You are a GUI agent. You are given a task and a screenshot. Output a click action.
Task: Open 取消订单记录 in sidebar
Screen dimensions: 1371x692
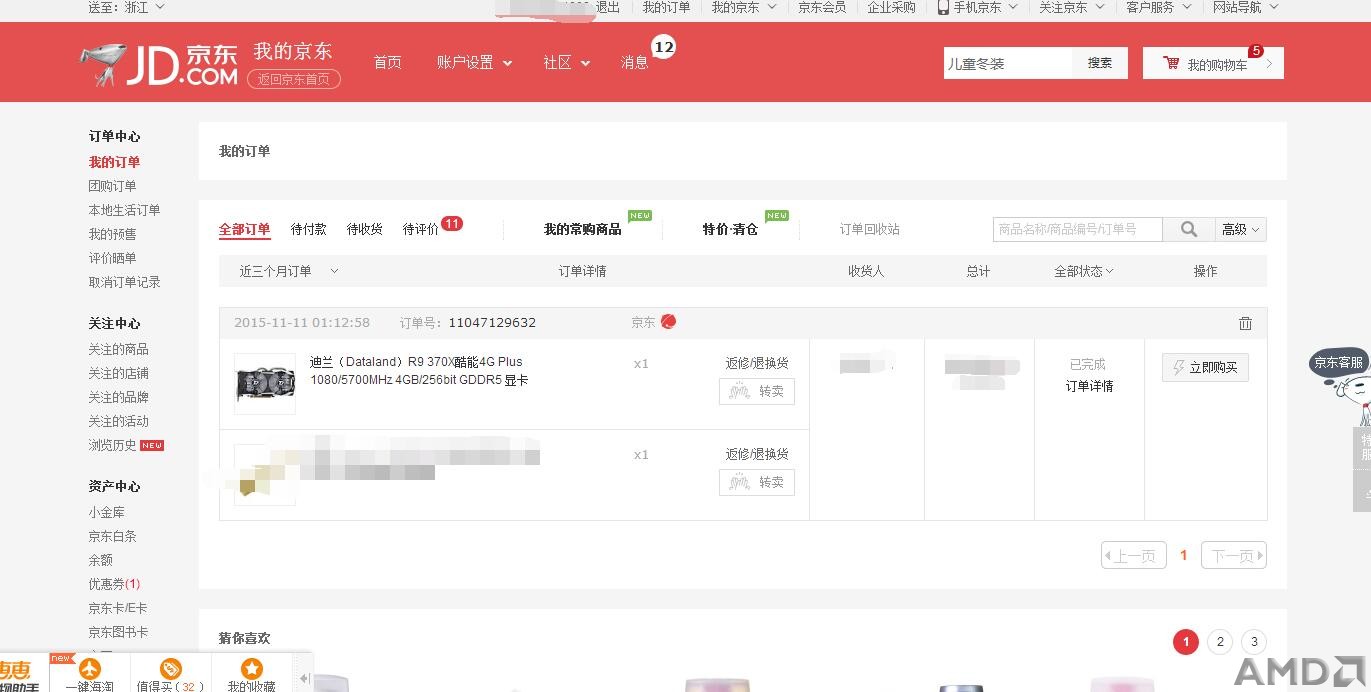pyautogui.click(x=124, y=282)
